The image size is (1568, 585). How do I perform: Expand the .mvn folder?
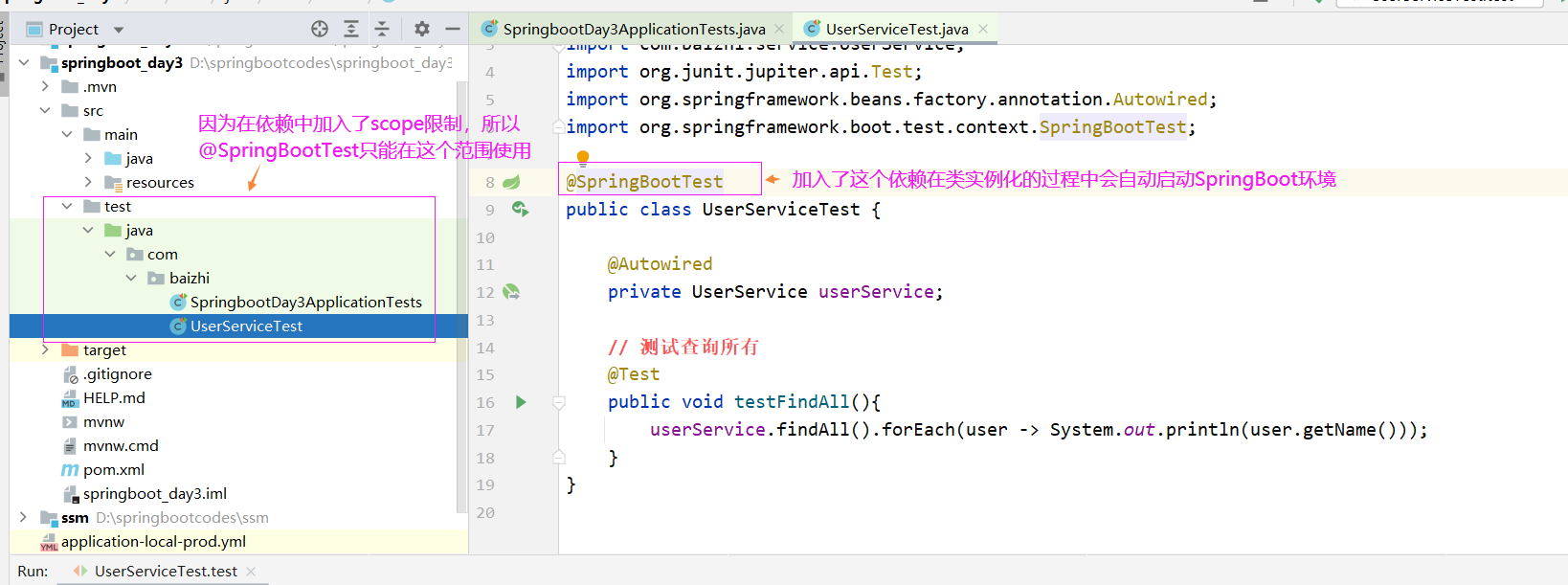(45, 87)
